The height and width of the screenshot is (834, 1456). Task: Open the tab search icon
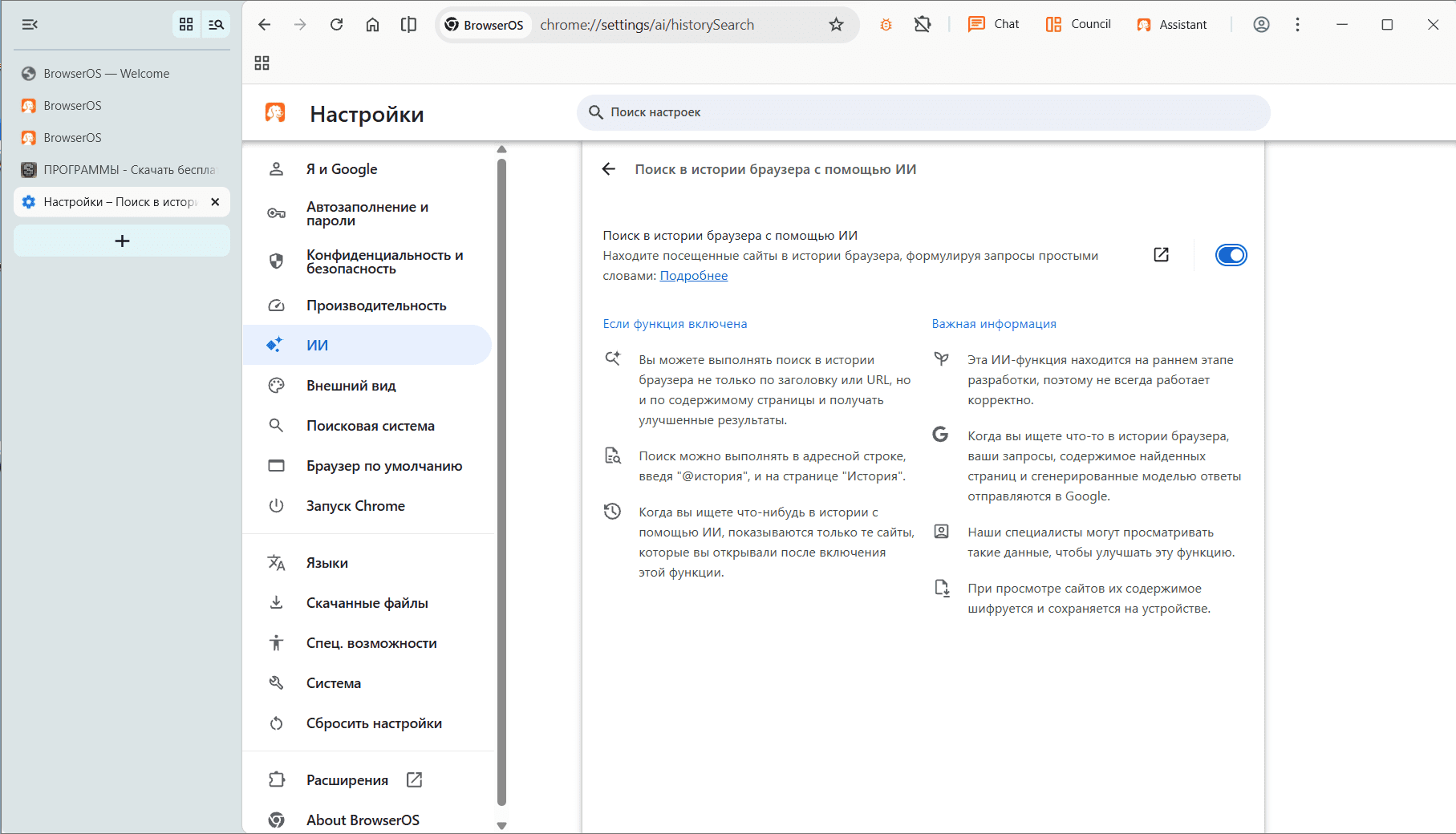pyautogui.click(x=216, y=25)
